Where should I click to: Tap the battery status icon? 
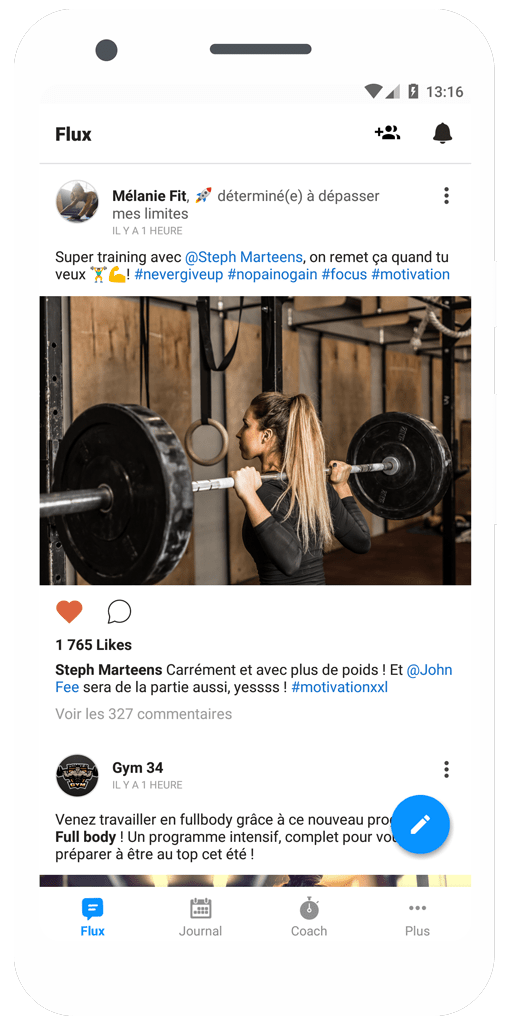413,91
